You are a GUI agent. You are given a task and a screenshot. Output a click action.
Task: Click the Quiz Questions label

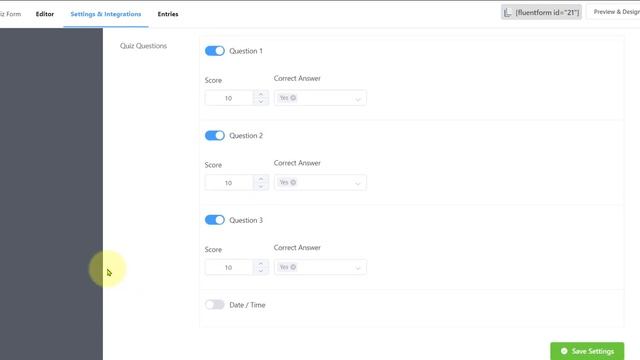click(x=143, y=46)
